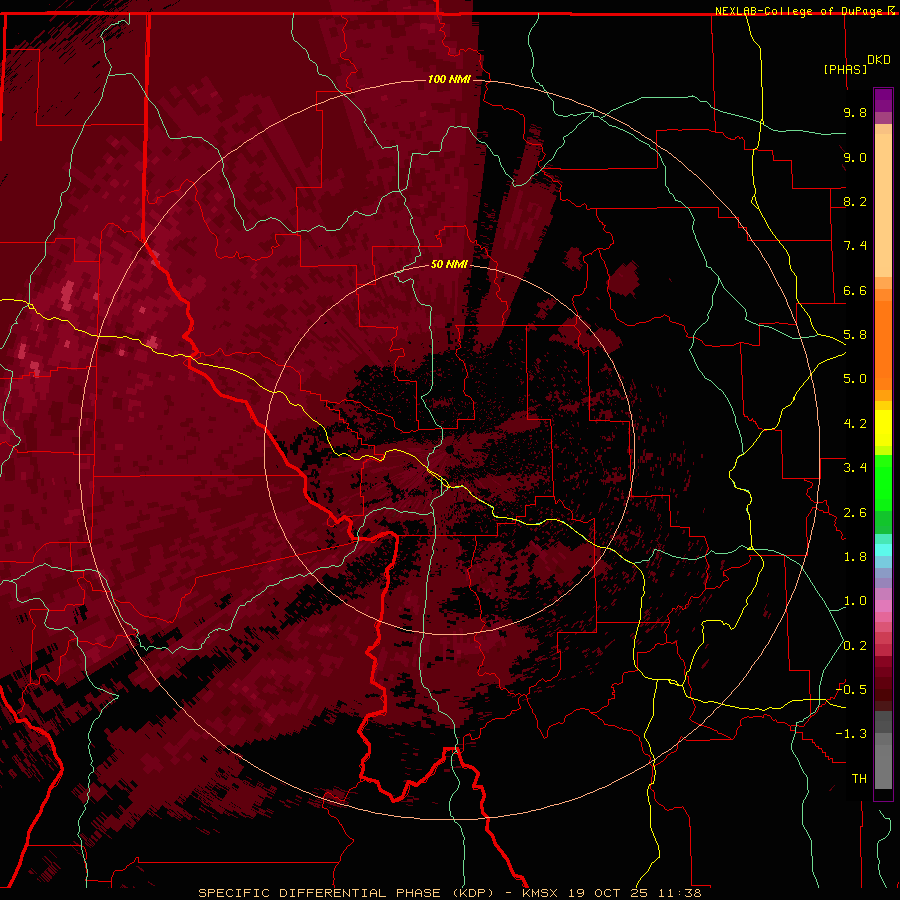Click the -0.5 value on the color scale
This screenshot has width=900, height=900.
pyautogui.click(x=851, y=690)
